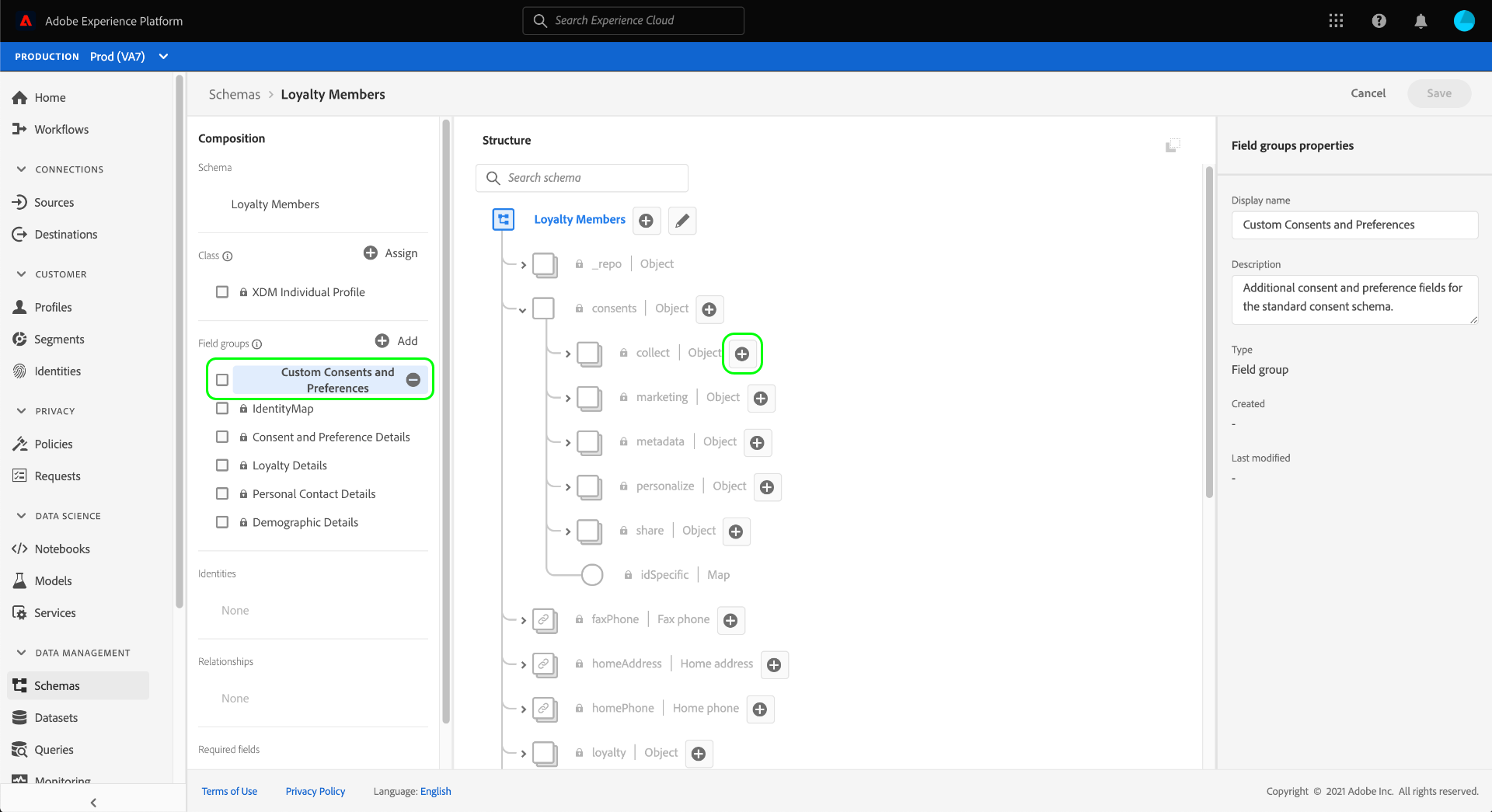1492x812 pixels.
Task: Add a field under personalize object
Action: 767,487
